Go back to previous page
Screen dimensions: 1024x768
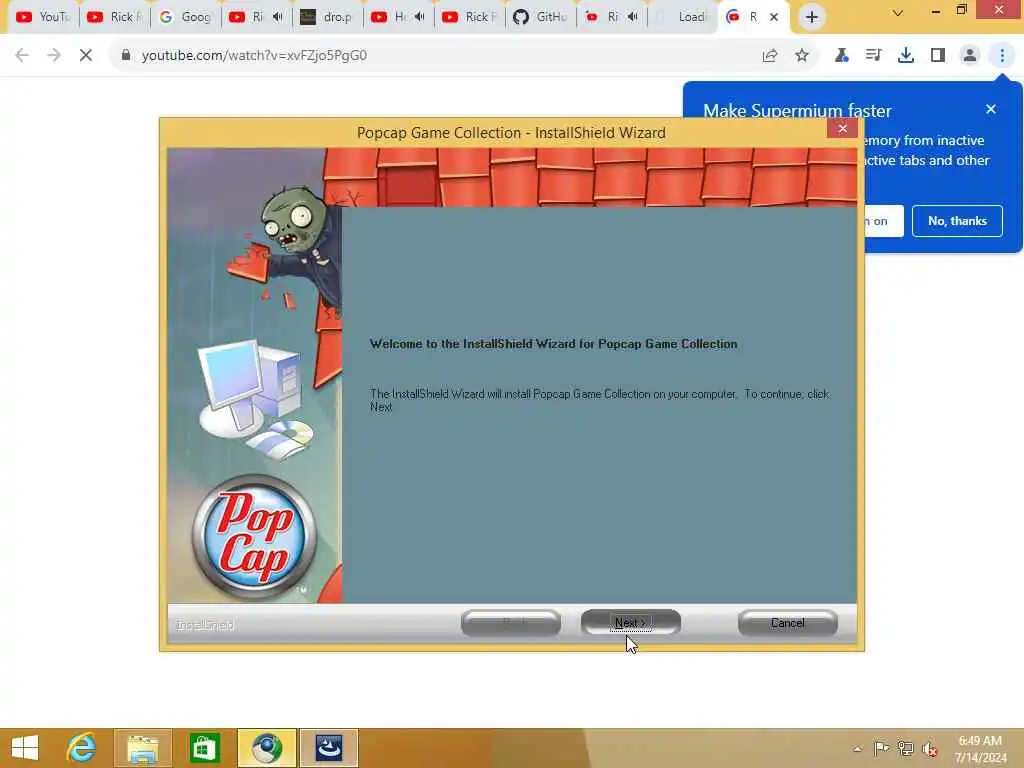click(x=22, y=56)
